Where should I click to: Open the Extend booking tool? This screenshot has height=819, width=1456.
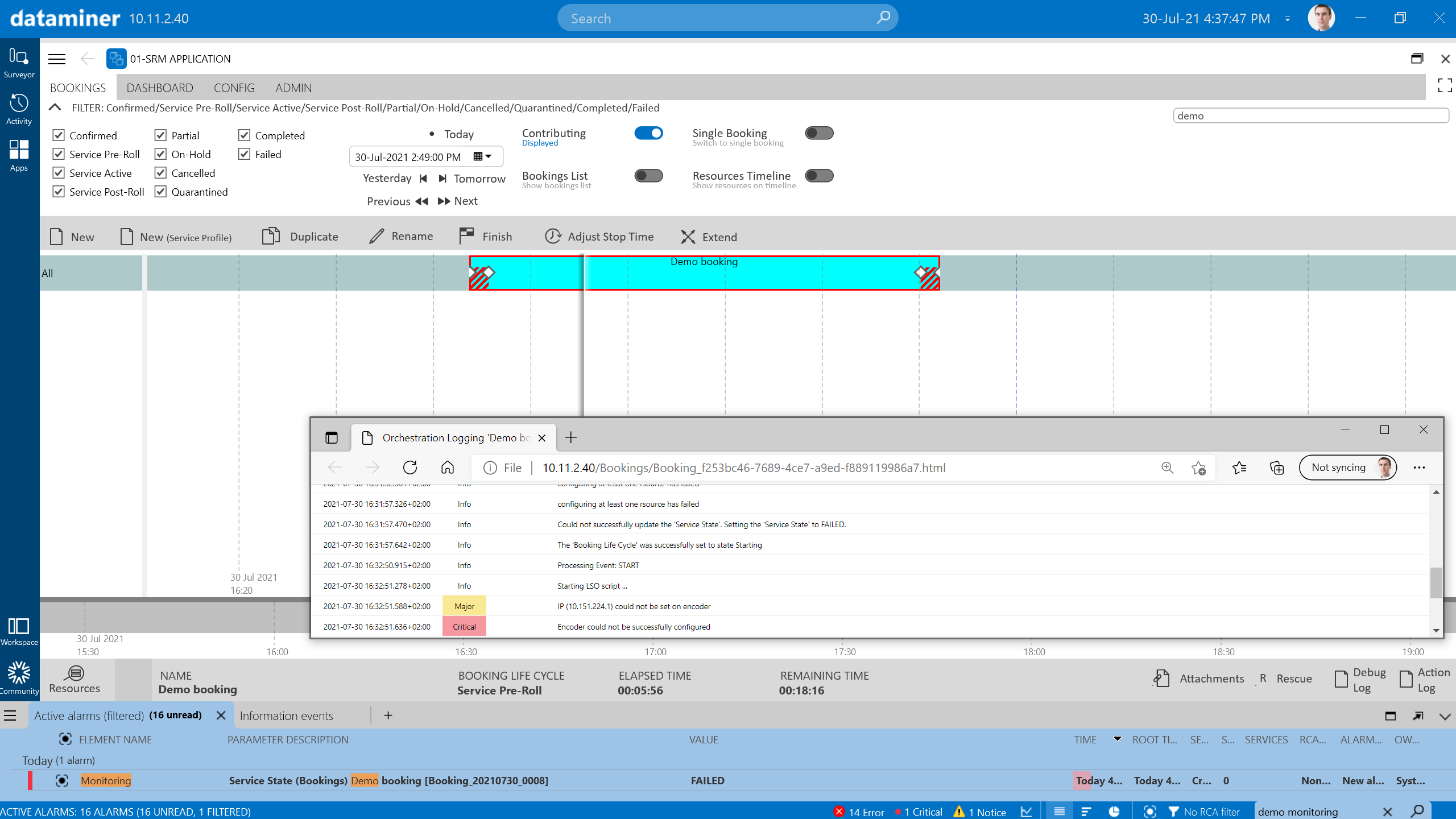point(688,236)
